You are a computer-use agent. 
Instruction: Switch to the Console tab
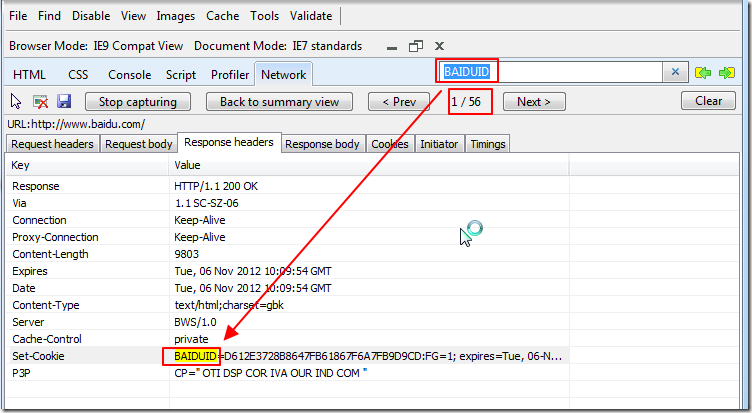click(129, 75)
